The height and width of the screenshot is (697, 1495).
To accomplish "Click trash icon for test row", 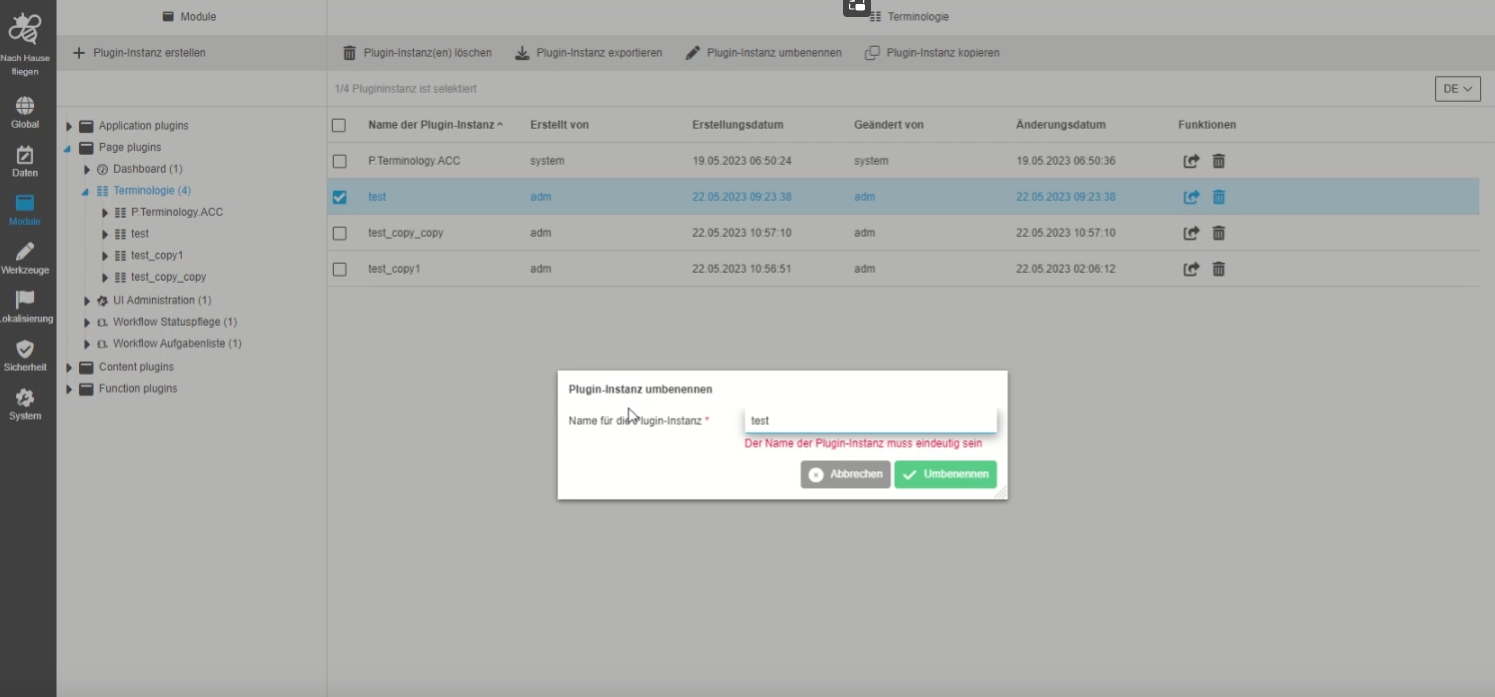I will coord(1218,197).
